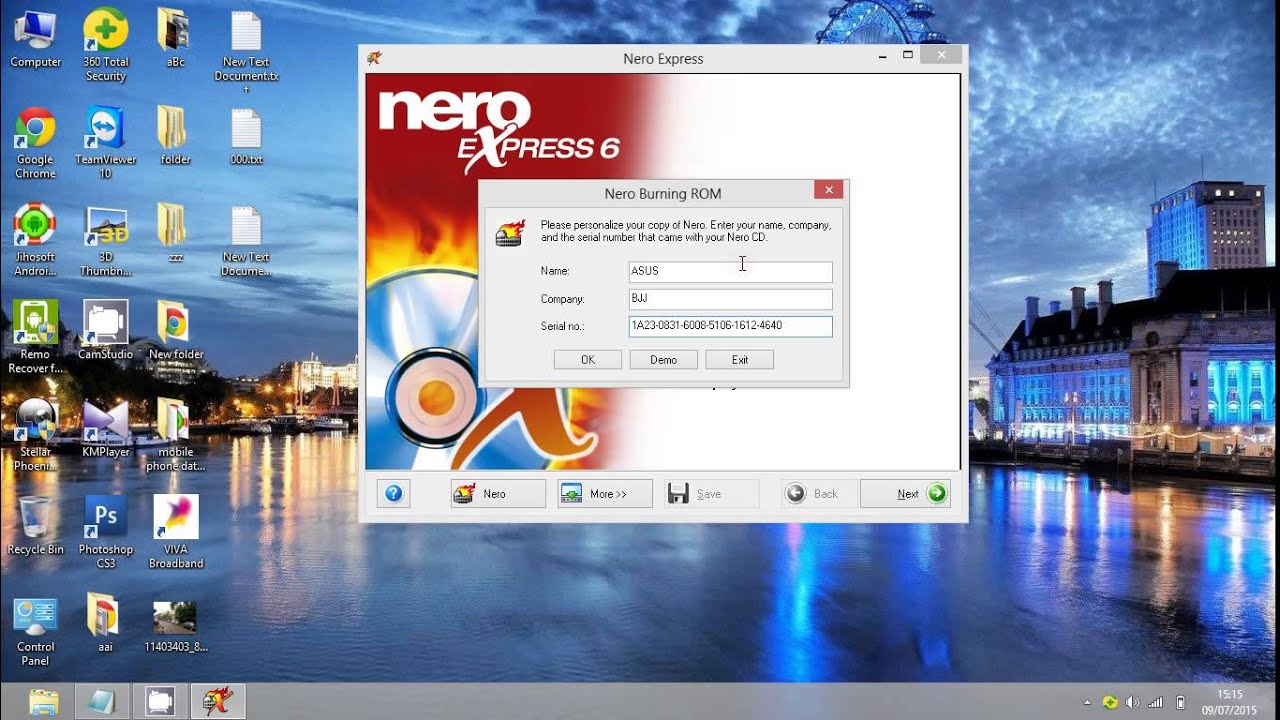
Task: Open 360 Security tray icon
Action: coord(1110,702)
